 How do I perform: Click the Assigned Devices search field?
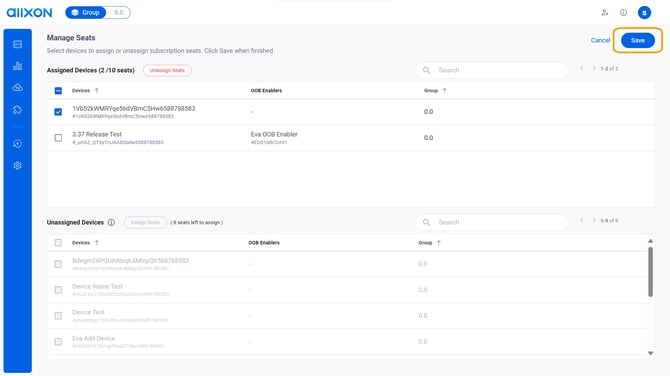492,70
